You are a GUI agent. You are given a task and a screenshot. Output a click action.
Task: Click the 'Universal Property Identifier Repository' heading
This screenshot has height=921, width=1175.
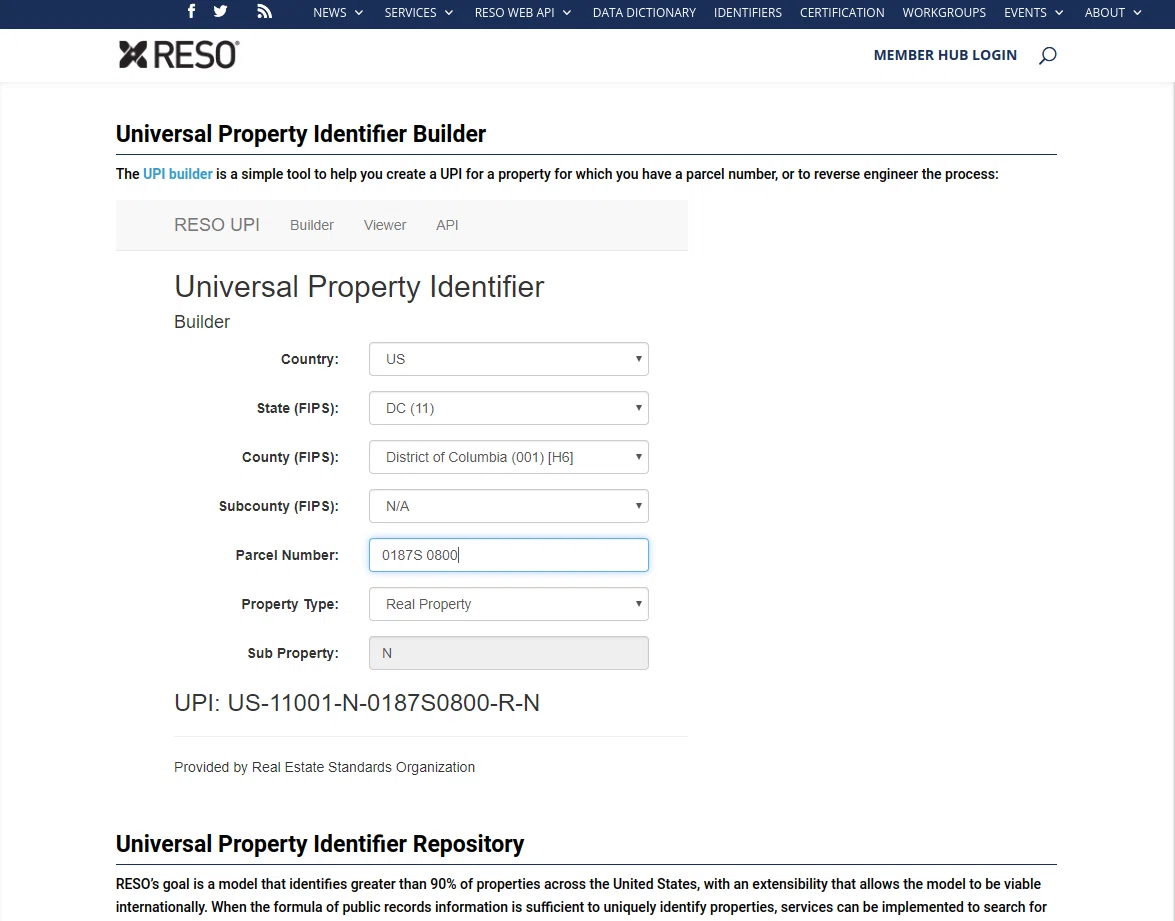[319, 844]
